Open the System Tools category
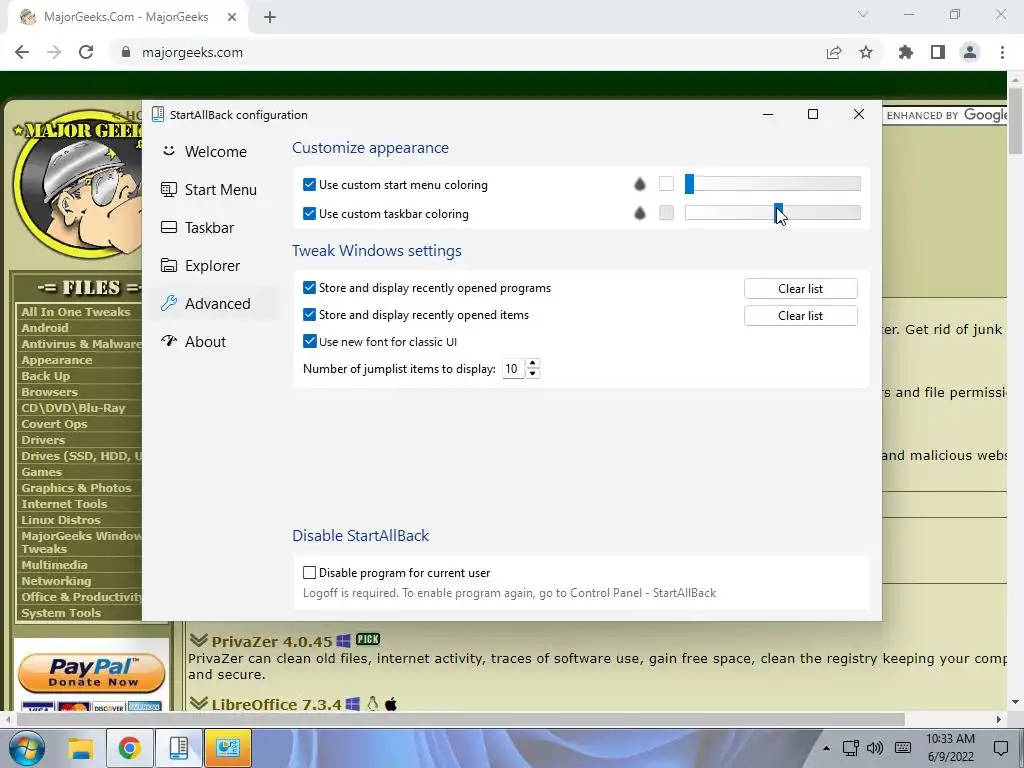Screen dimensions: 1024x768 coord(61,613)
